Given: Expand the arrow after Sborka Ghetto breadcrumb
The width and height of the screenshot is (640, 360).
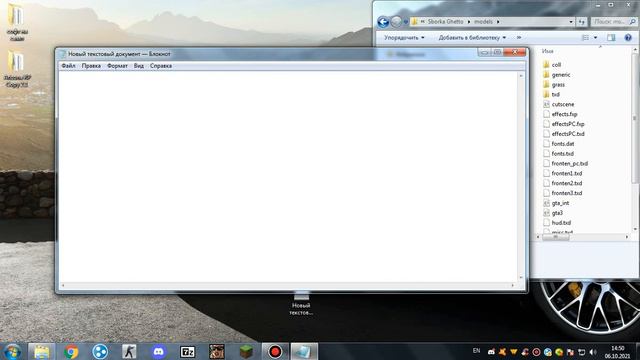Looking at the screenshot, I should click(469, 22).
